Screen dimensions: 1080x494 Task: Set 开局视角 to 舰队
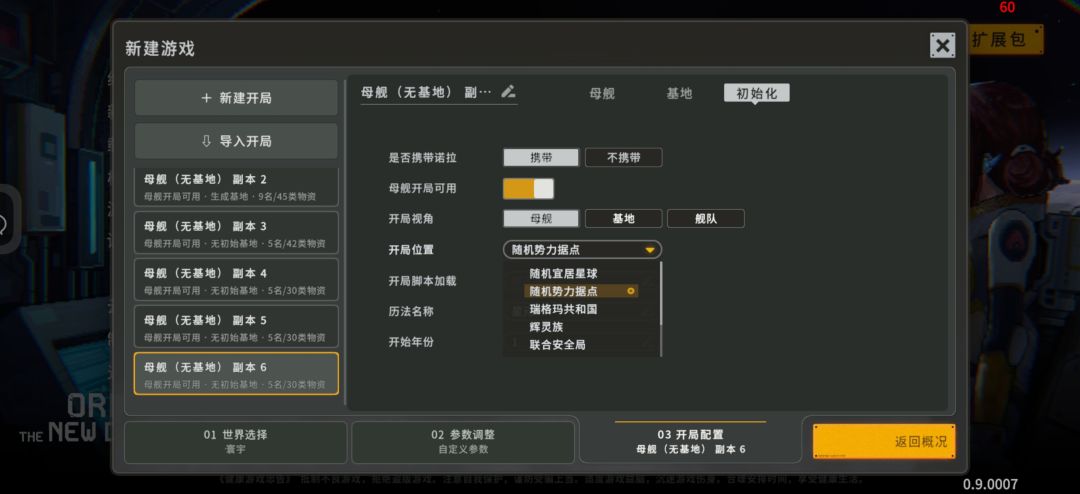(x=705, y=219)
